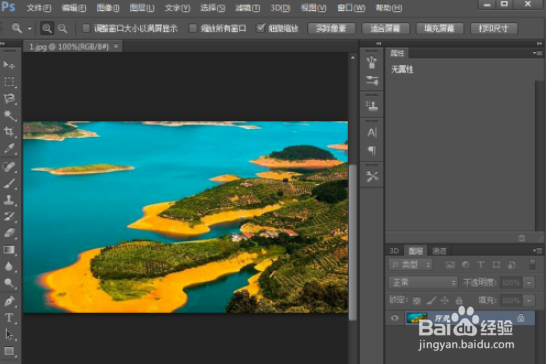Hide the background layer via eye icon

(x=395, y=318)
